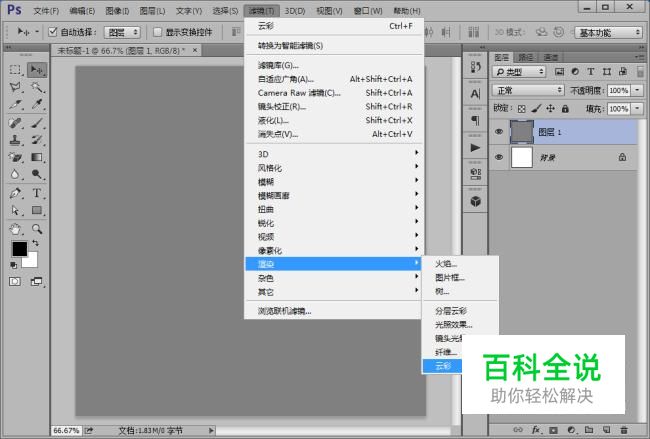Screen dimensions: 650x439
Task: Select the Crop tool
Action: coord(15,104)
